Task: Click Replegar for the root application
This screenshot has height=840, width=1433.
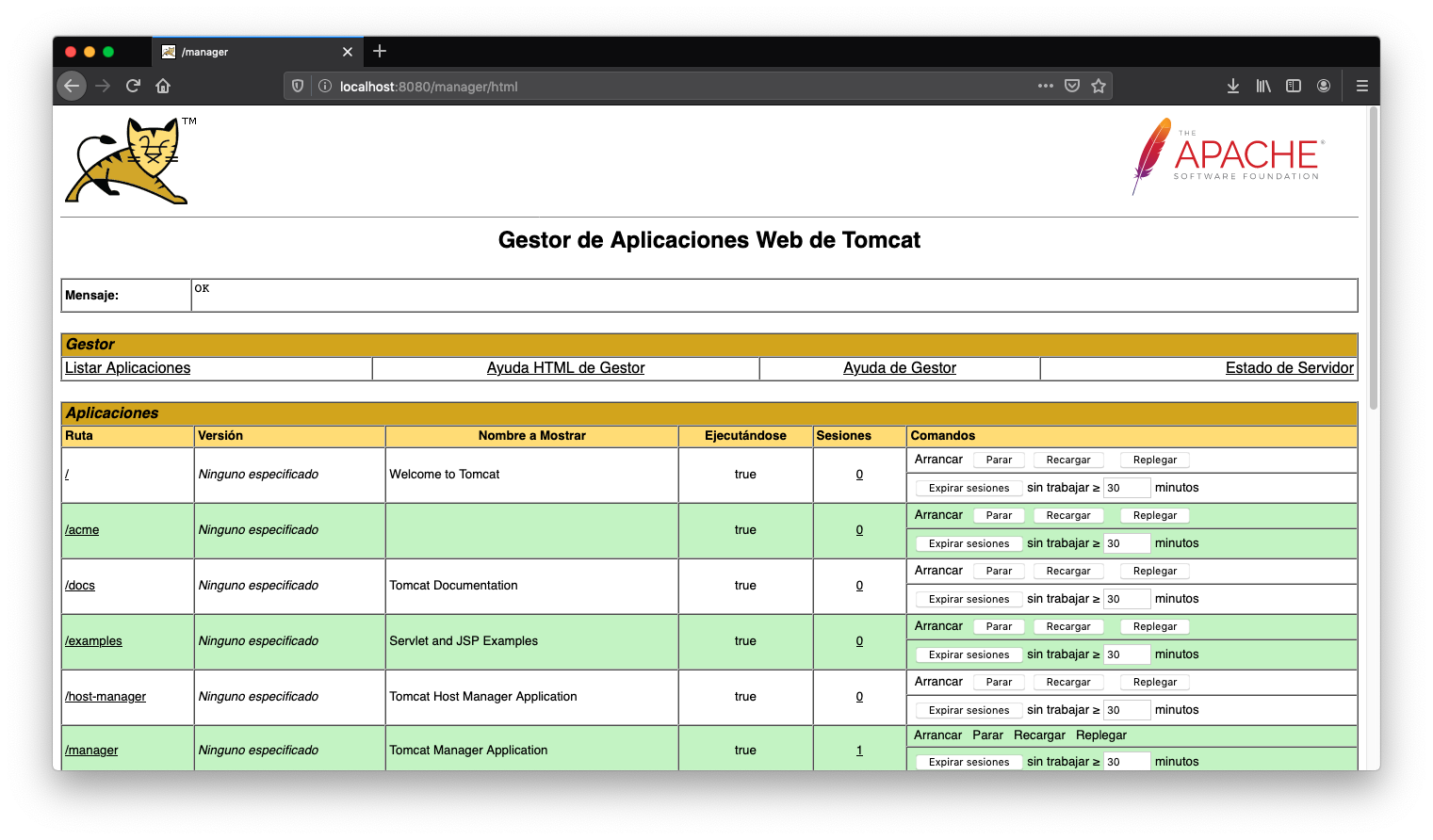Action: (x=1155, y=460)
